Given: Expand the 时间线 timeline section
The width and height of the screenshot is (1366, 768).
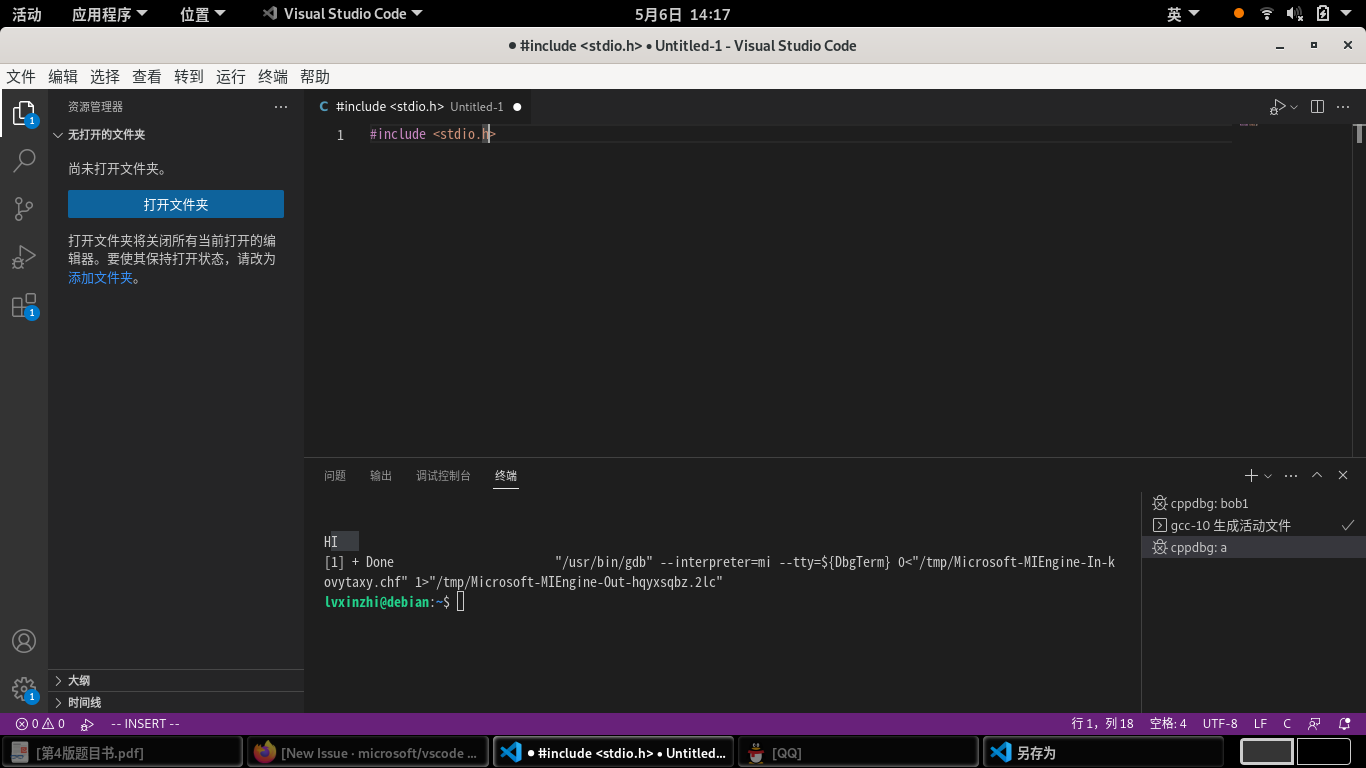Looking at the screenshot, I should [x=82, y=702].
